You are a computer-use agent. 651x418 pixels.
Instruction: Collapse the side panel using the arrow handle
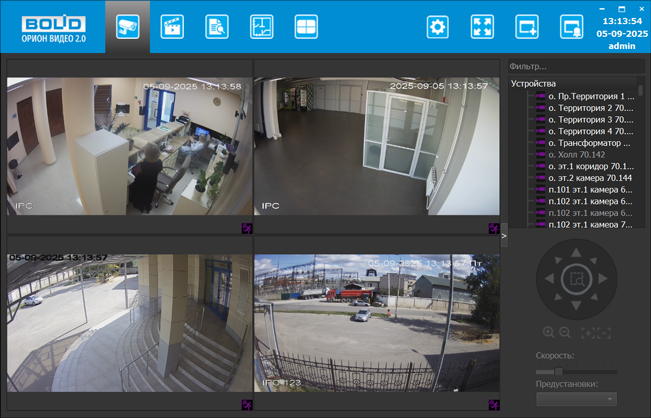tap(504, 237)
